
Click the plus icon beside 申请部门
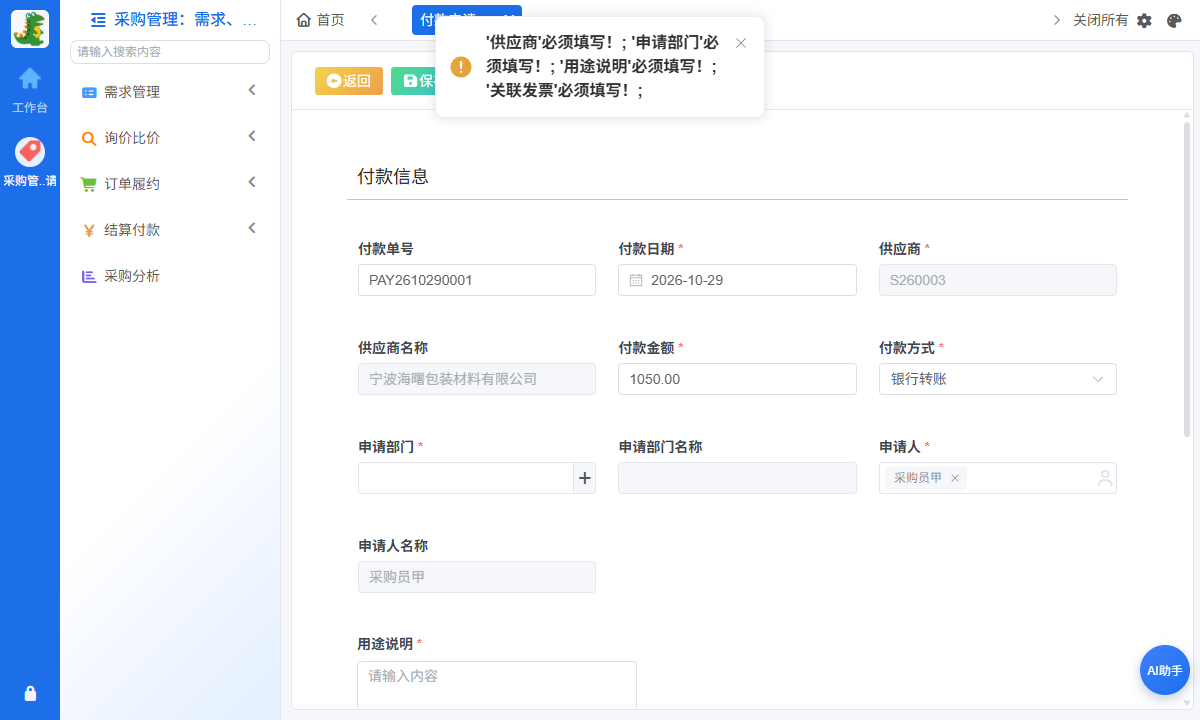tap(585, 478)
